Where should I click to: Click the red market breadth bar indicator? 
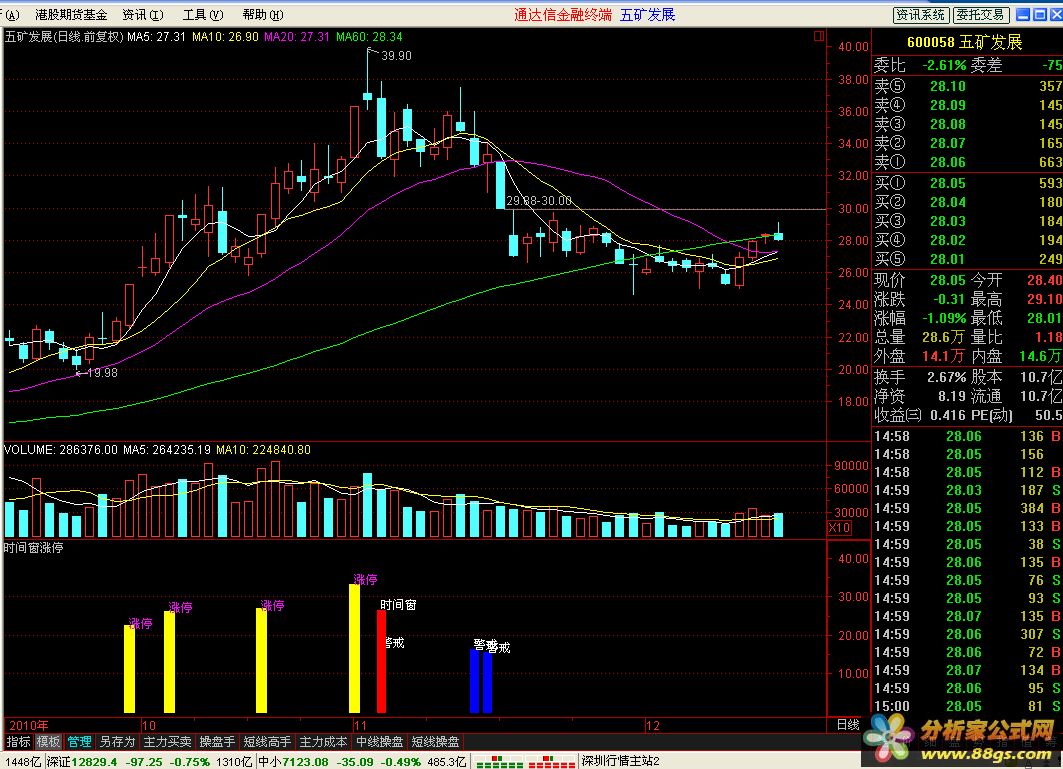(x=552, y=762)
